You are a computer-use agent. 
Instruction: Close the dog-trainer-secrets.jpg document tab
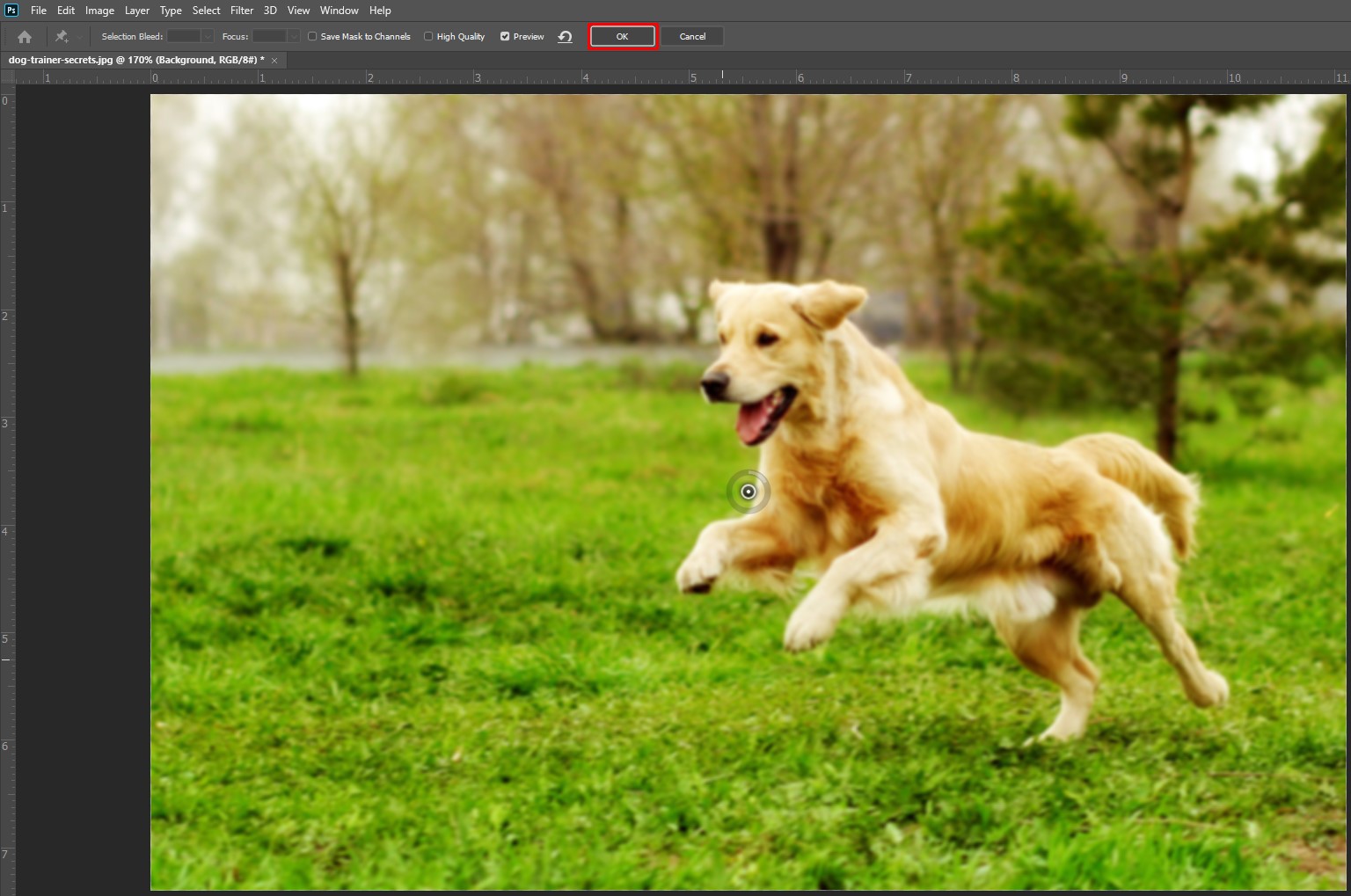click(x=274, y=61)
